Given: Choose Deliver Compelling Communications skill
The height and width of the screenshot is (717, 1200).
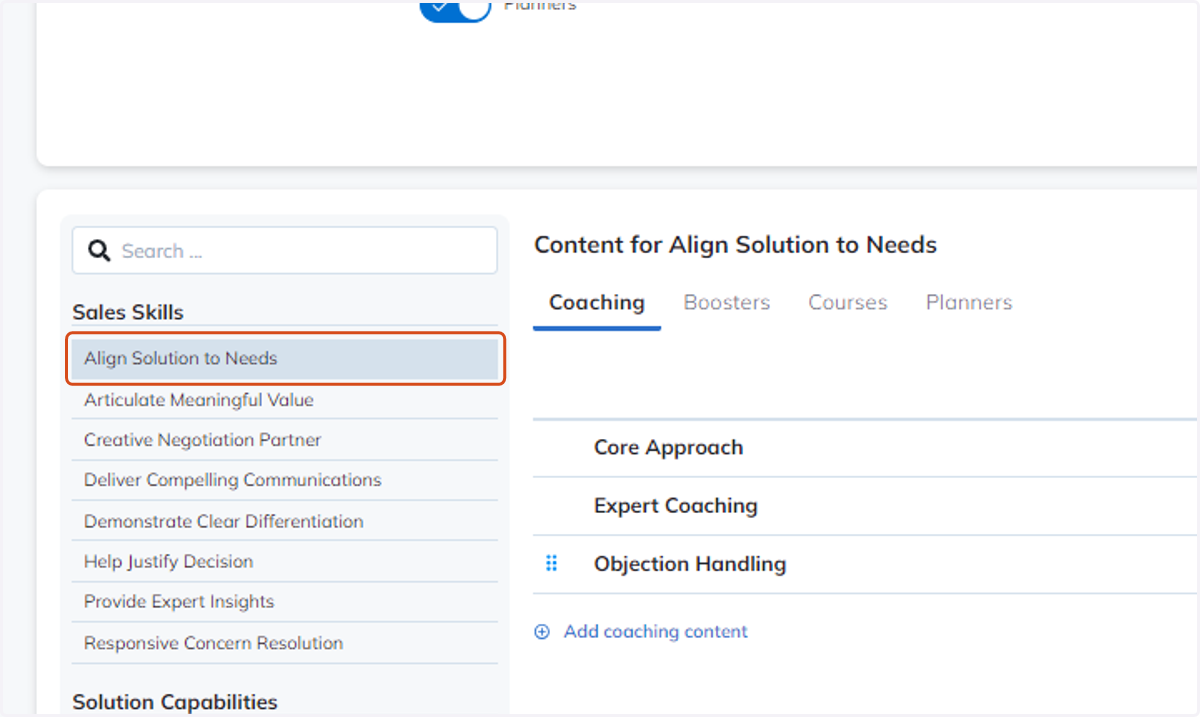Looking at the screenshot, I should pyautogui.click(x=285, y=480).
